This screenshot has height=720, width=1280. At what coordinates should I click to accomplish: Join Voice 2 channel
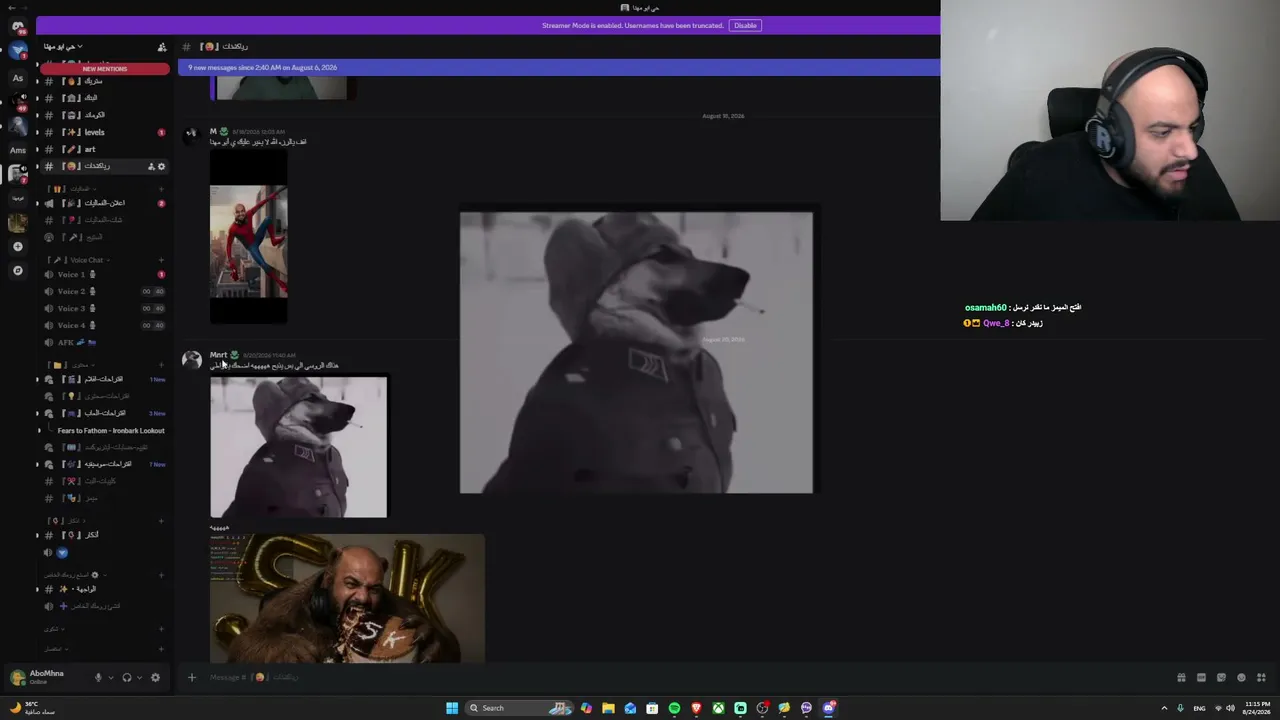click(x=104, y=291)
